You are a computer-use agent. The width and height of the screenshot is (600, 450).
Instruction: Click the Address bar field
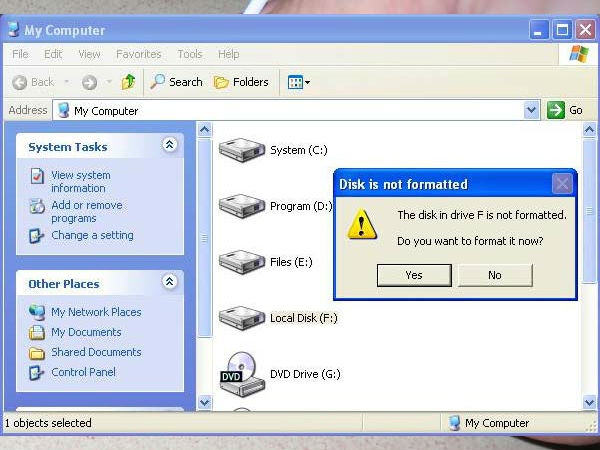(296, 110)
